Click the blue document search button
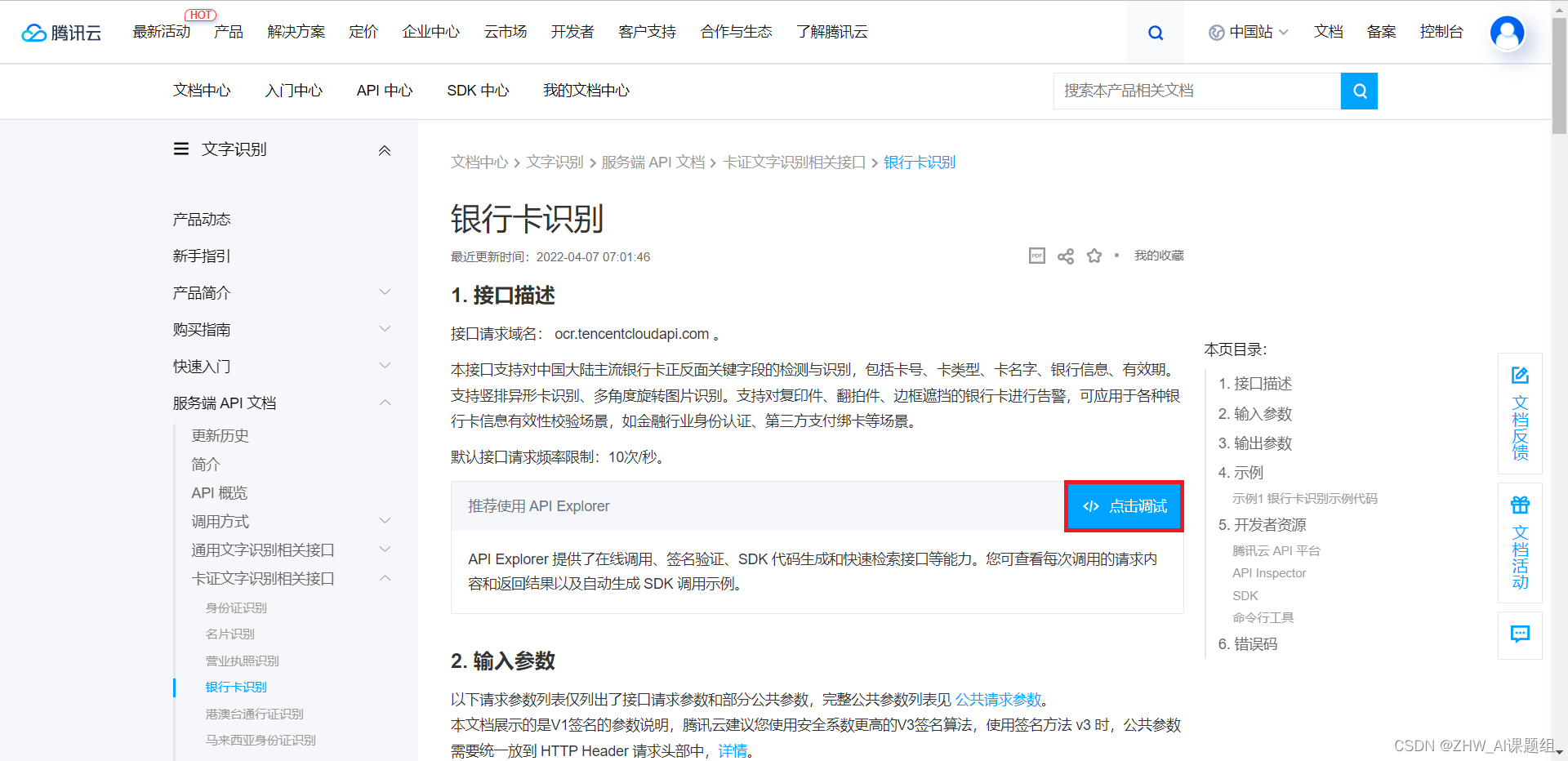 pos(1359,91)
